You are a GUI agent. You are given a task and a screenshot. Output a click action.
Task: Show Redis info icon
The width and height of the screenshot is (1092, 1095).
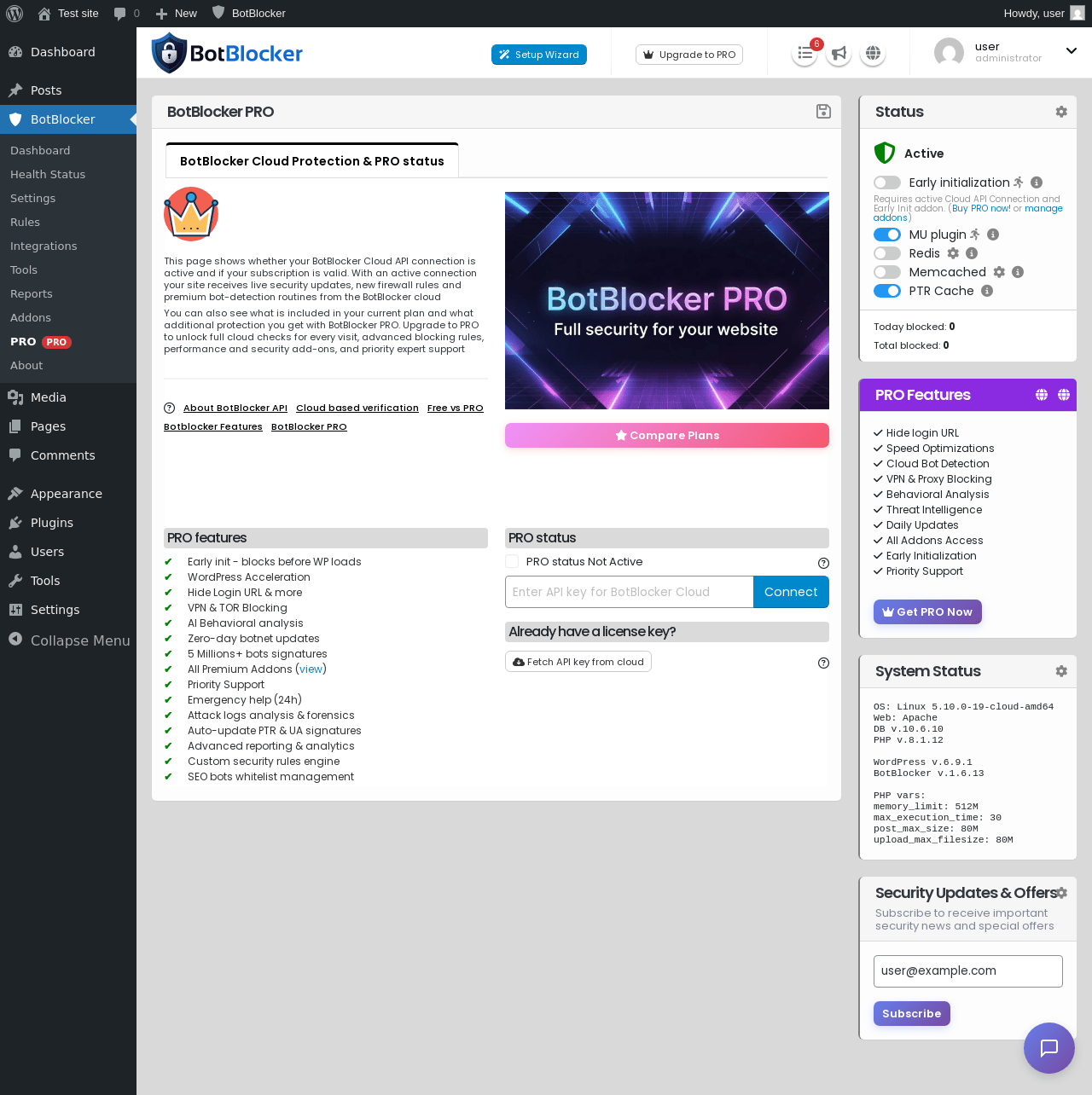[972, 253]
